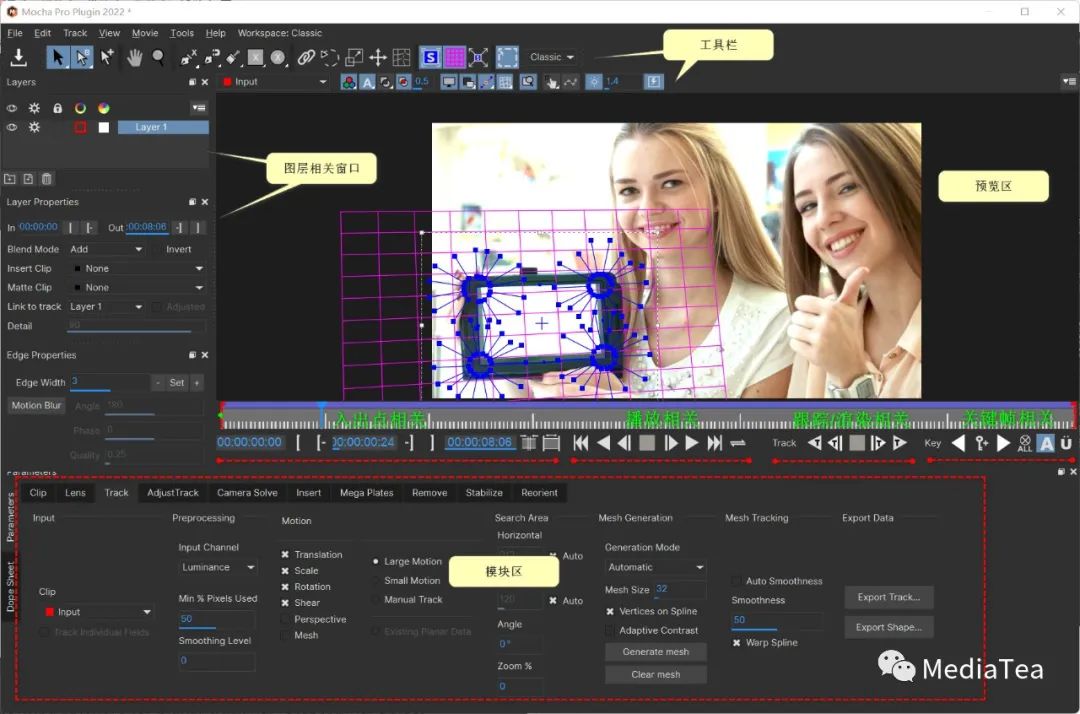
Task: Enable the Perspective motion checkbox
Action: pos(285,619)
